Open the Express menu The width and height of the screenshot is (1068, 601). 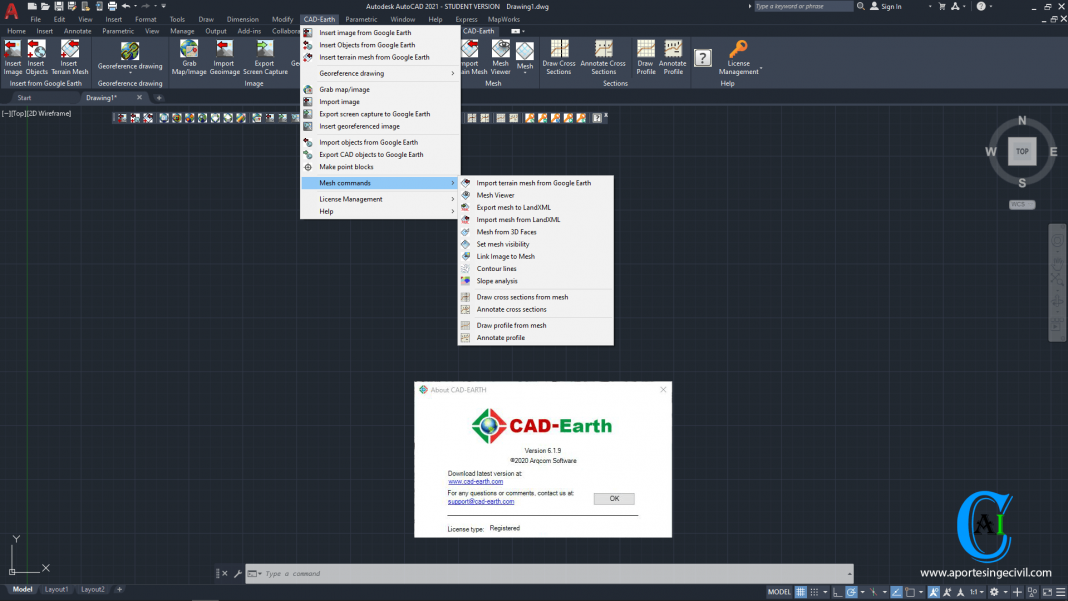466,18
